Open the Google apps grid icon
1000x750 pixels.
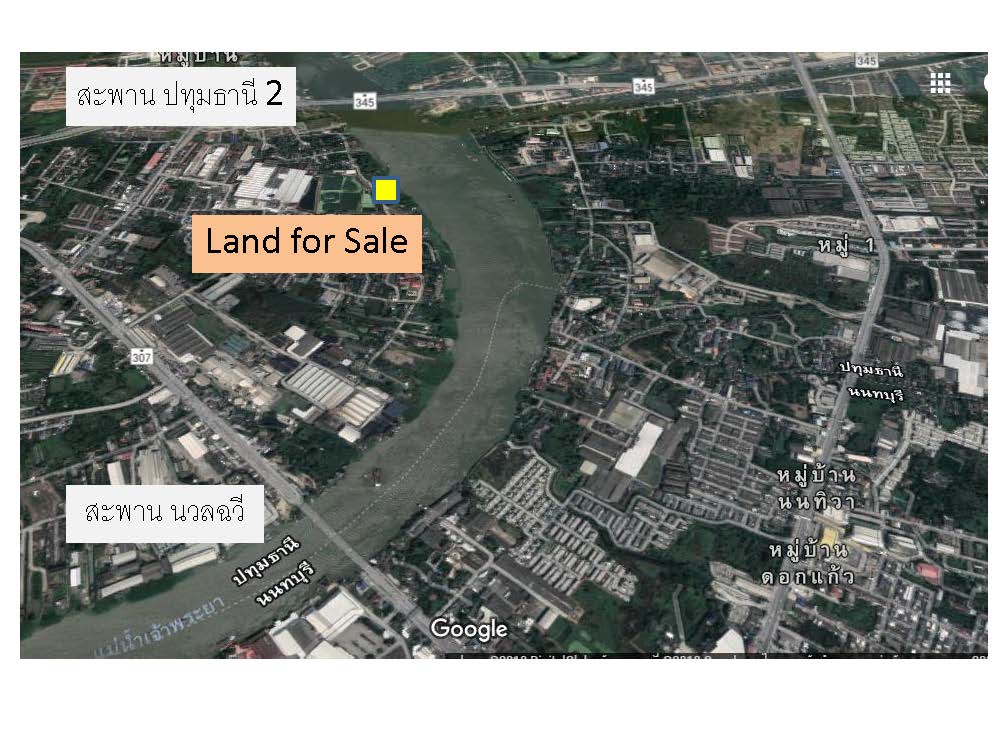point(940,83)
